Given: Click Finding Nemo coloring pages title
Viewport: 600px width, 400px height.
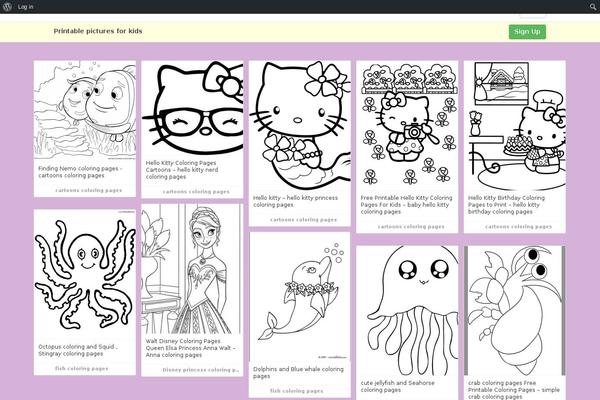Looking at the screenshot, I should pyautogui.click(x=80, y=172).
